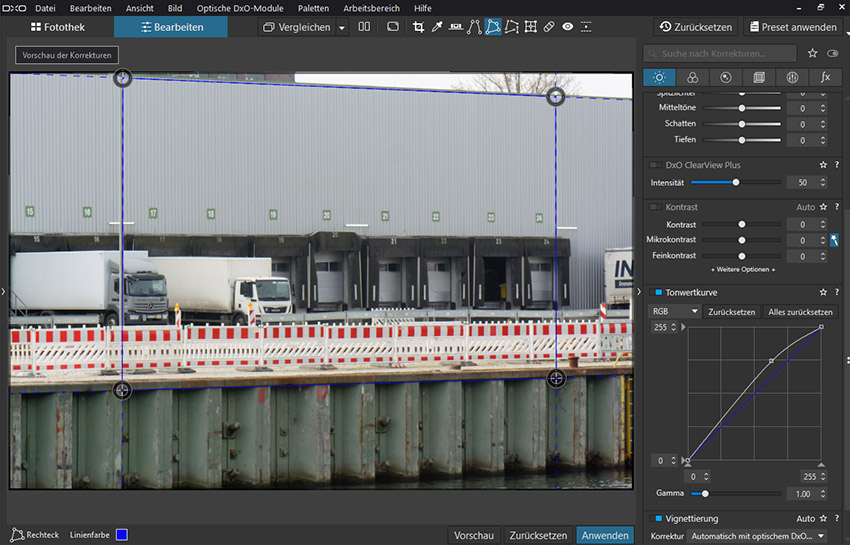Select the Crop tool in the toolbar
This screenshot has height=545, width=850.
tap(419, 27)
